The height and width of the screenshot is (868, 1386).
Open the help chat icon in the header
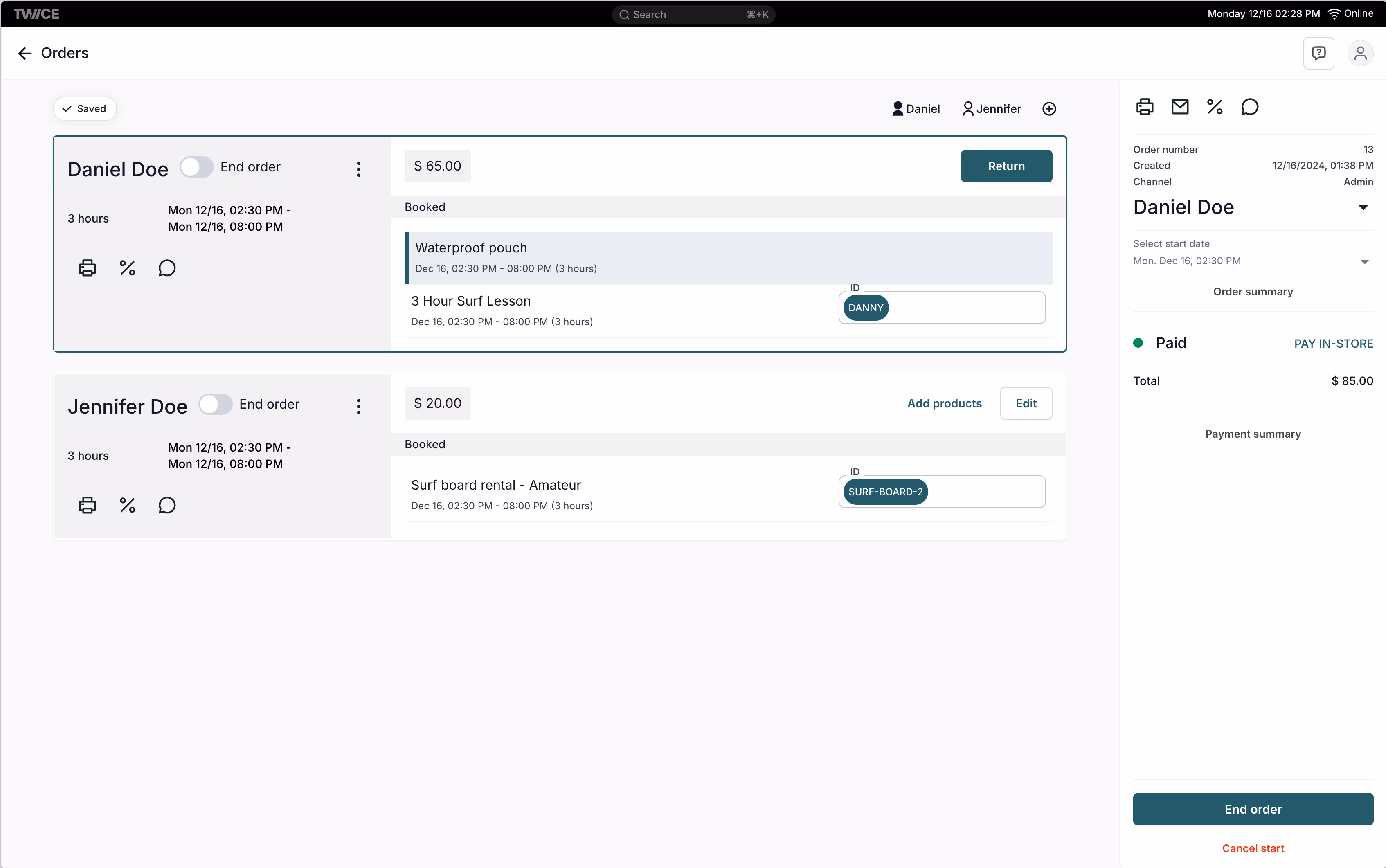click(x=1318, y=54)
